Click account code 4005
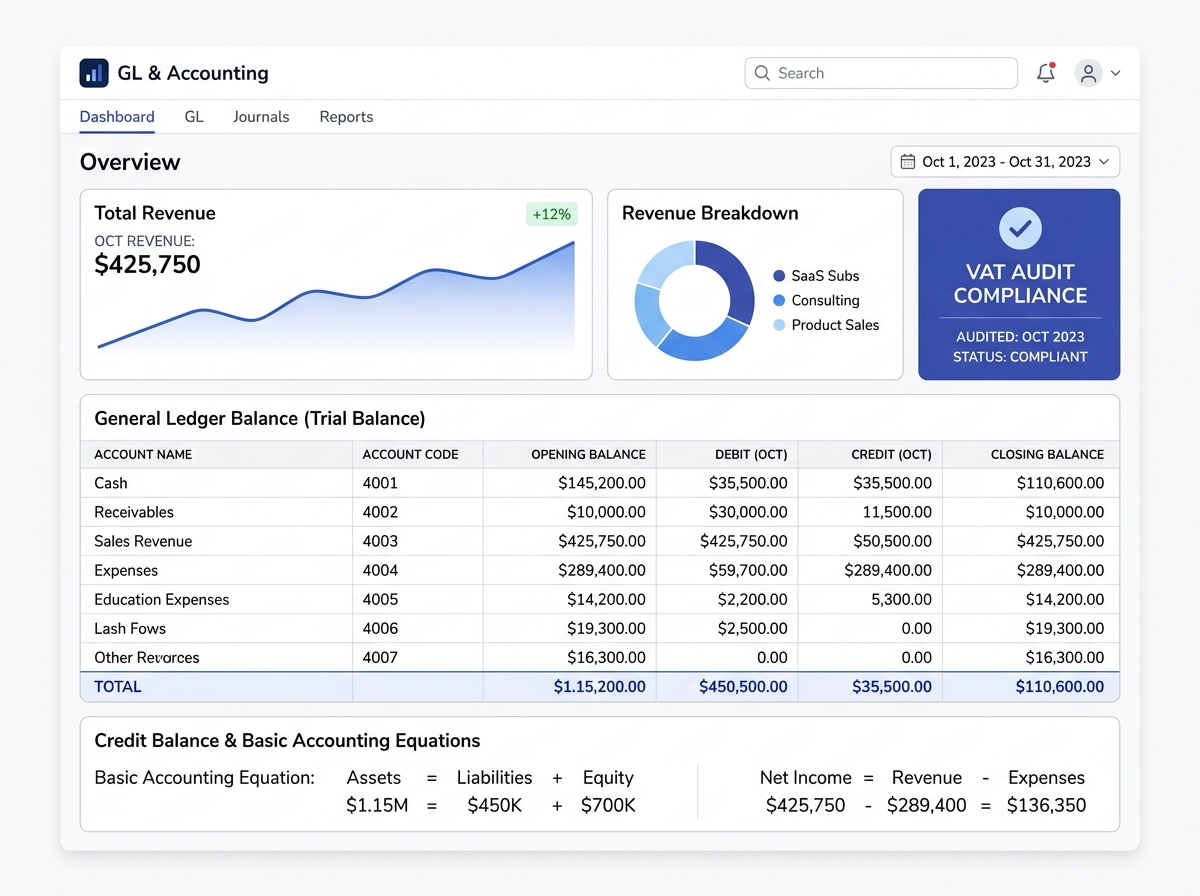This screenshot has width=1200, height=896. coord(380,599)
